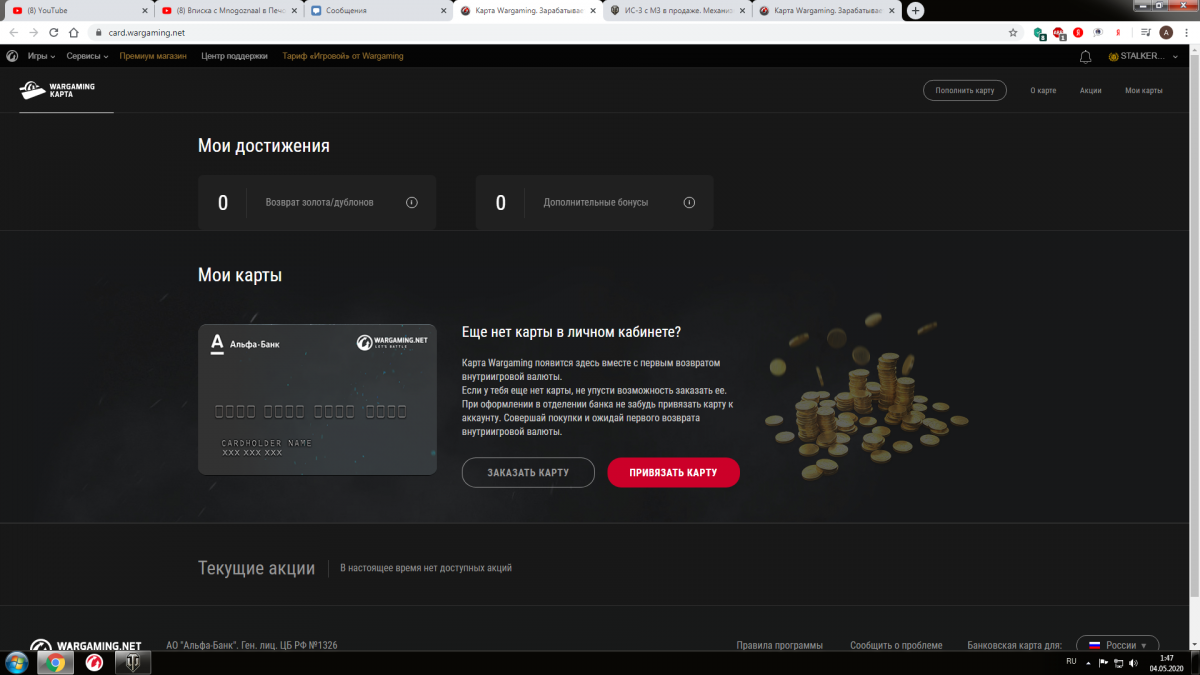Open World of Tanks taskbar icon
This screenshot has height=675, width=1200.
click(131, 662)
